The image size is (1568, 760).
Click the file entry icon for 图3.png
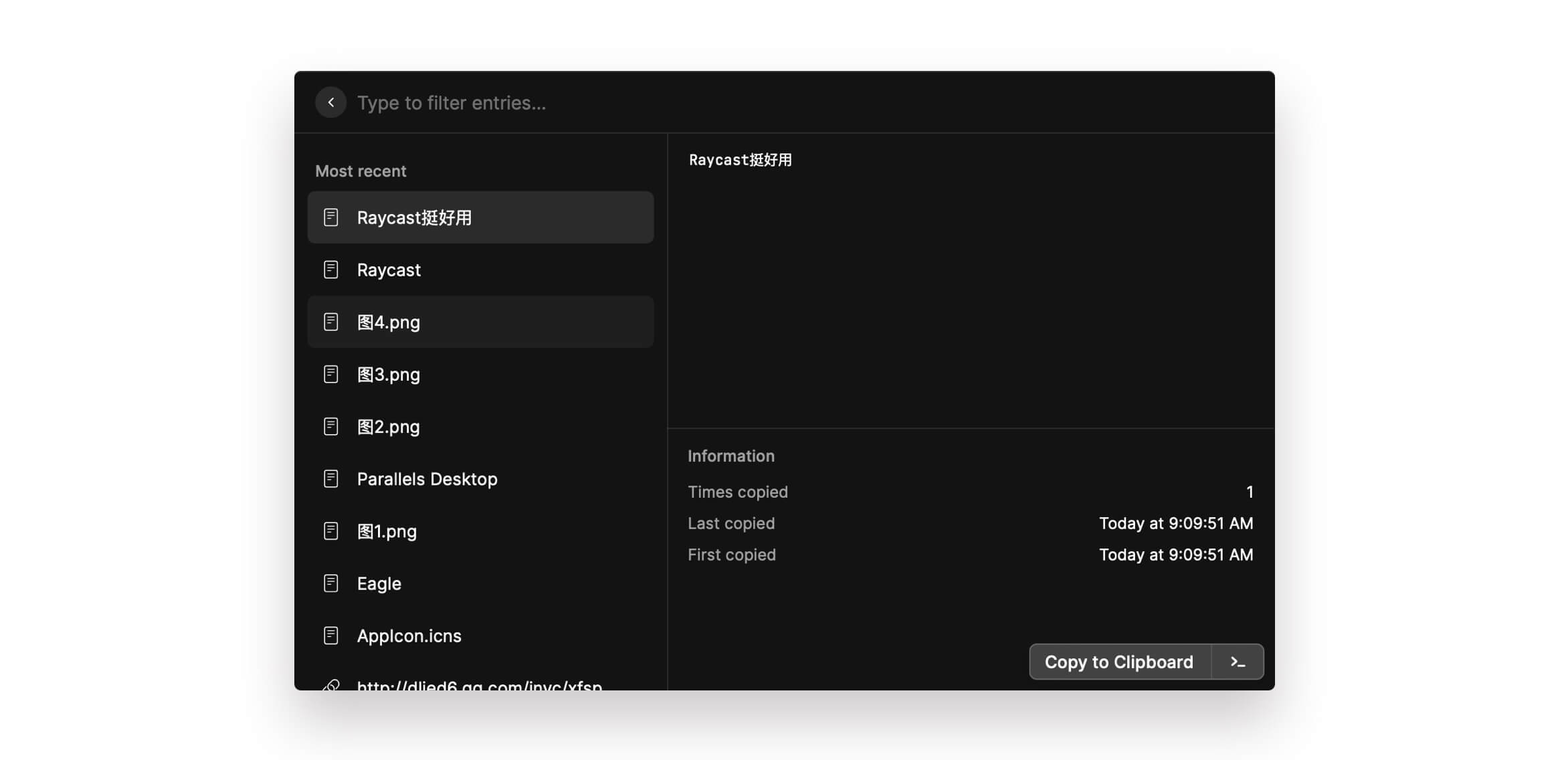pos(330,374)
